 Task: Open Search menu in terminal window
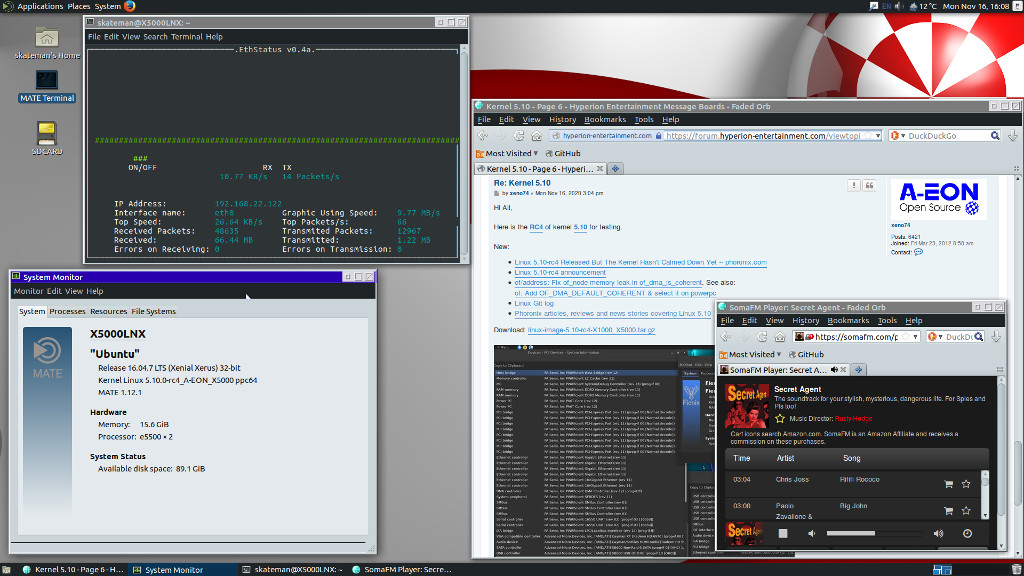155,37
